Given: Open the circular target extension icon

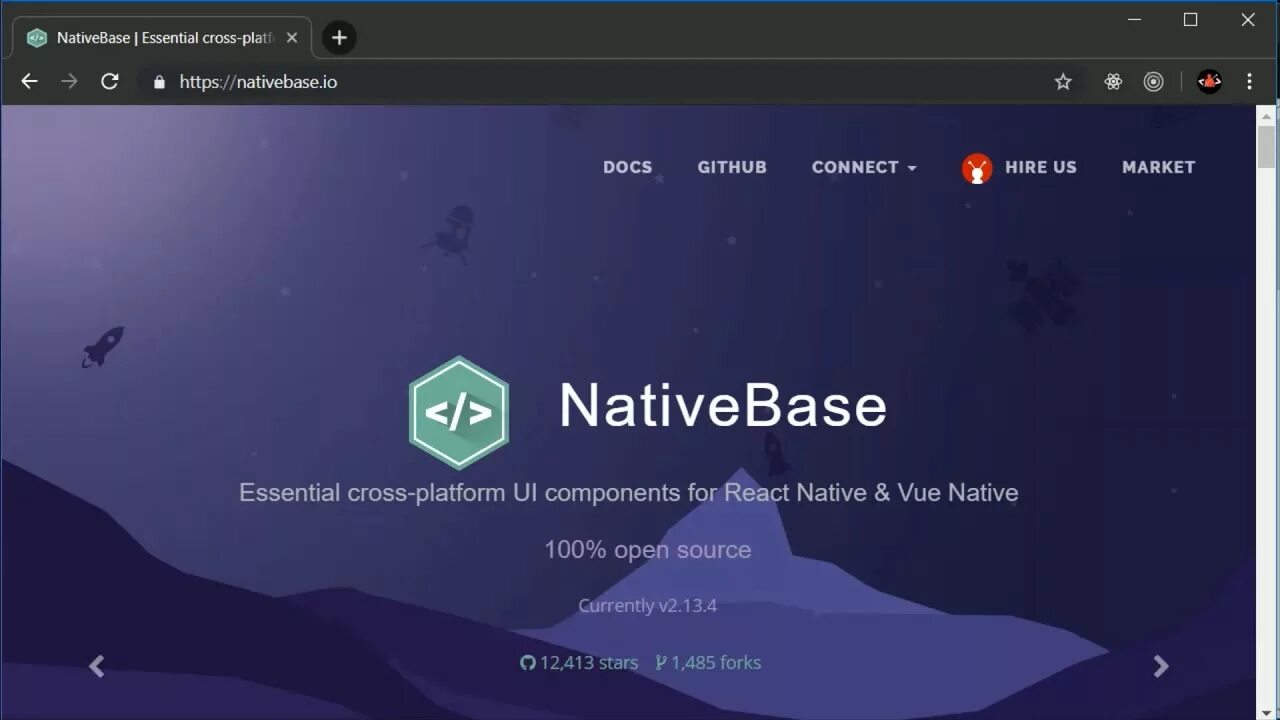Looking at the screenshot, I should (1154, 82).
